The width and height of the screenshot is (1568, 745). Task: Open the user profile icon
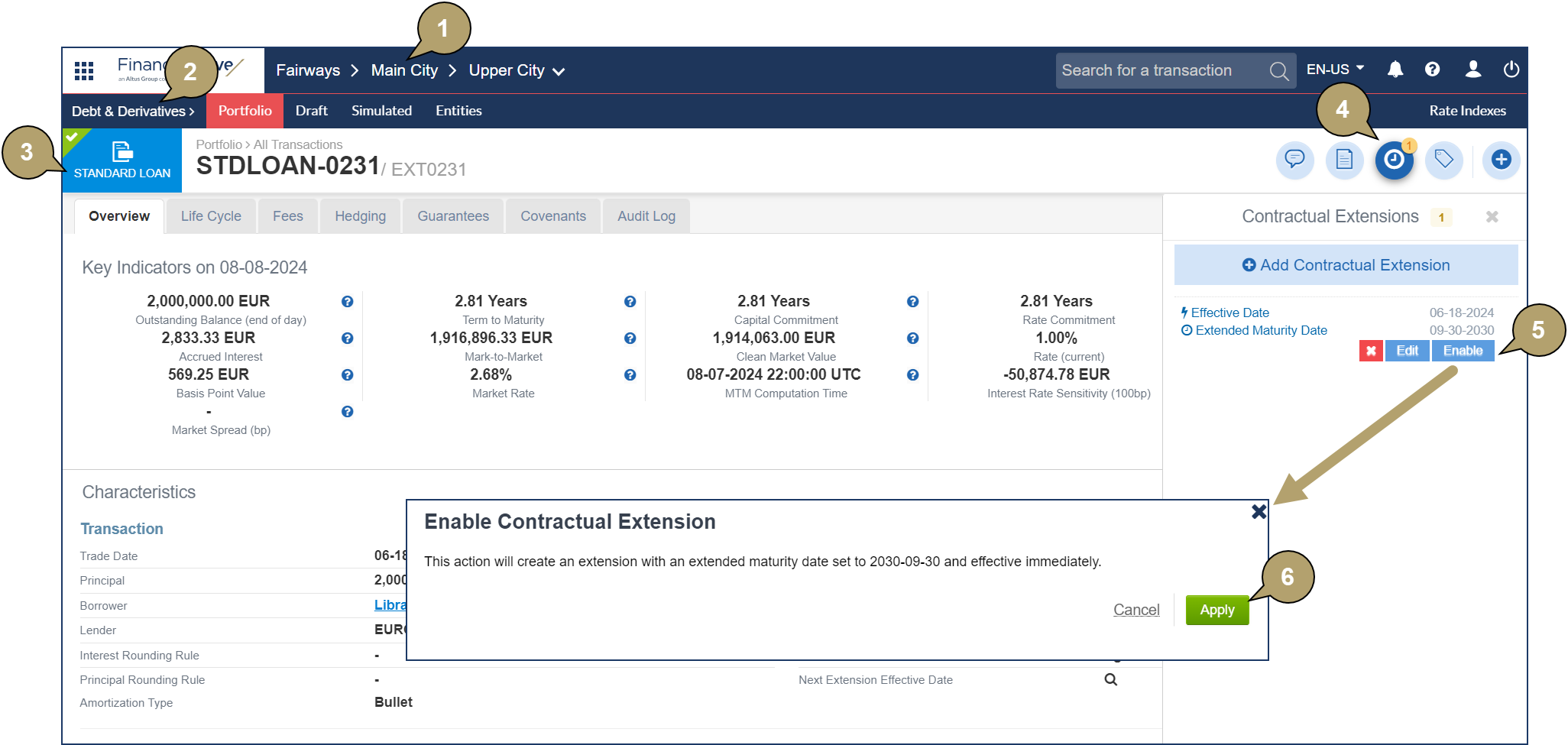(1472, 70)
